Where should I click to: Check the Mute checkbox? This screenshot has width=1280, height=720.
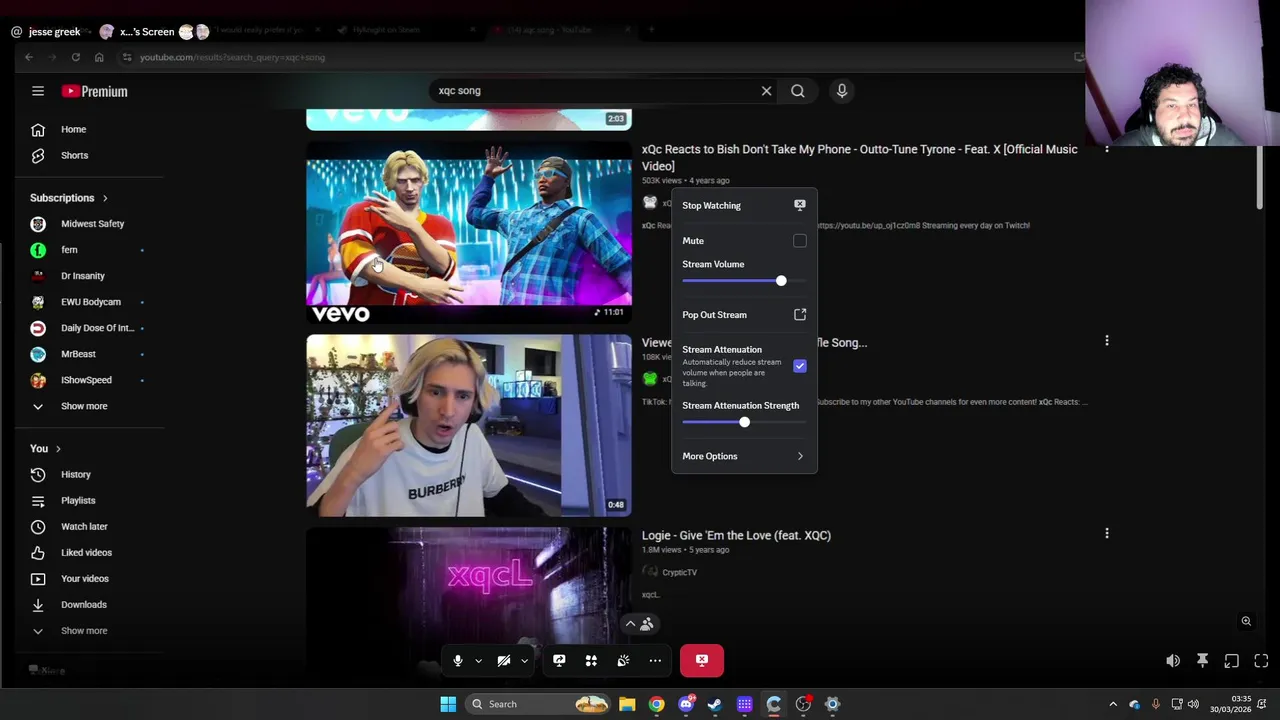click(x=800, y=241)
